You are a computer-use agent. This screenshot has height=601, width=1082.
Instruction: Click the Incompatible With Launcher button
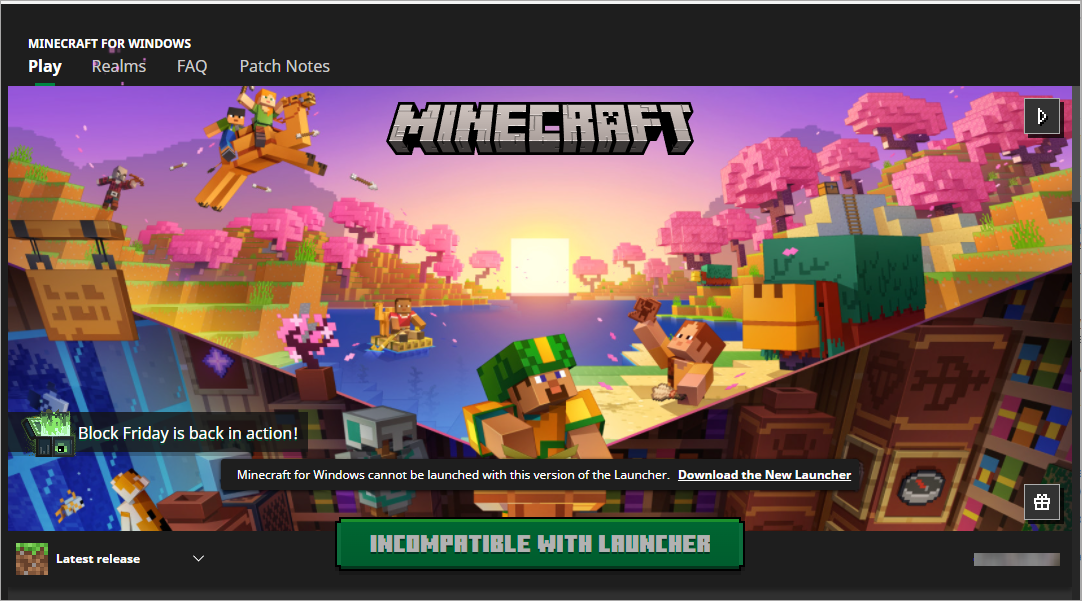(540, 544)
